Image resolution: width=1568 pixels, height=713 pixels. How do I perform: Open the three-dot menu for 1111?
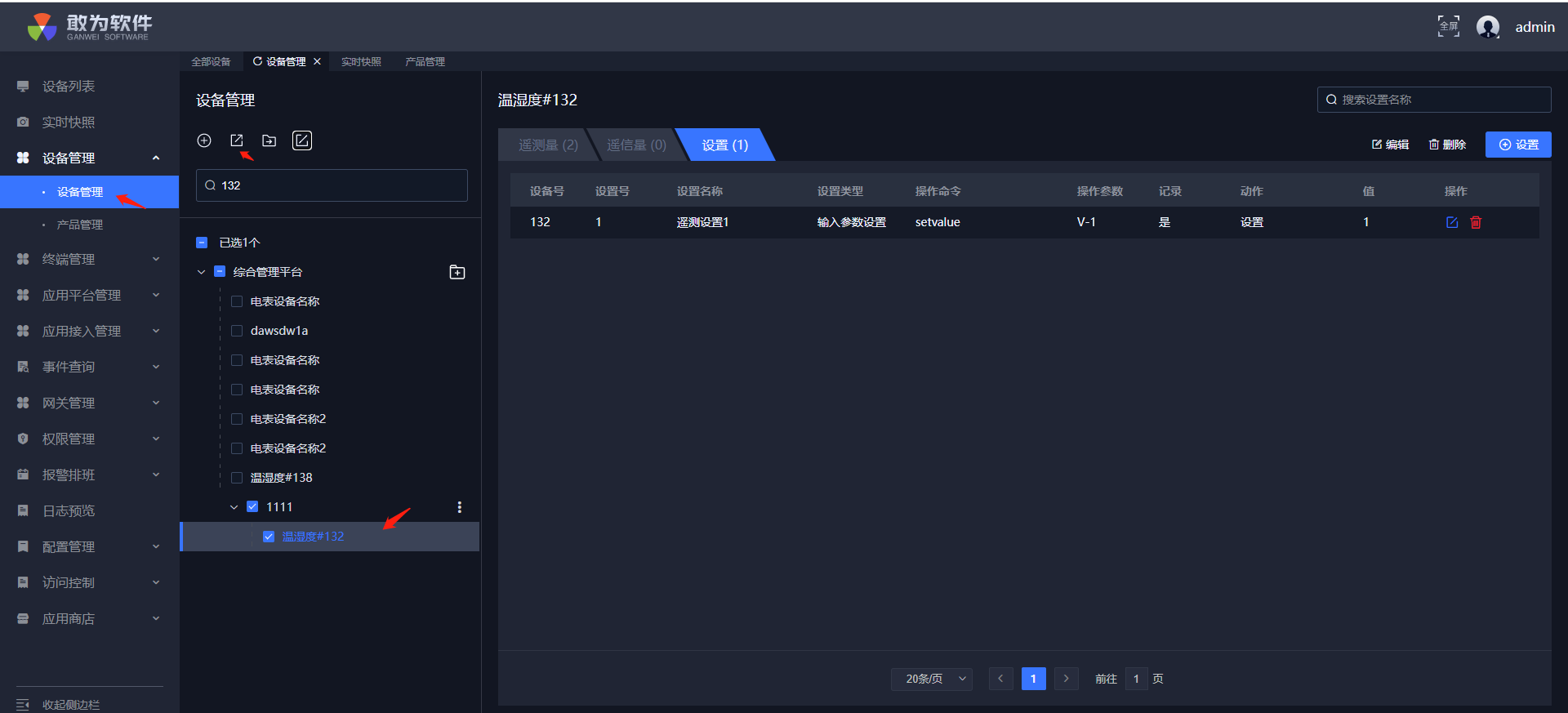click(460, 507)
